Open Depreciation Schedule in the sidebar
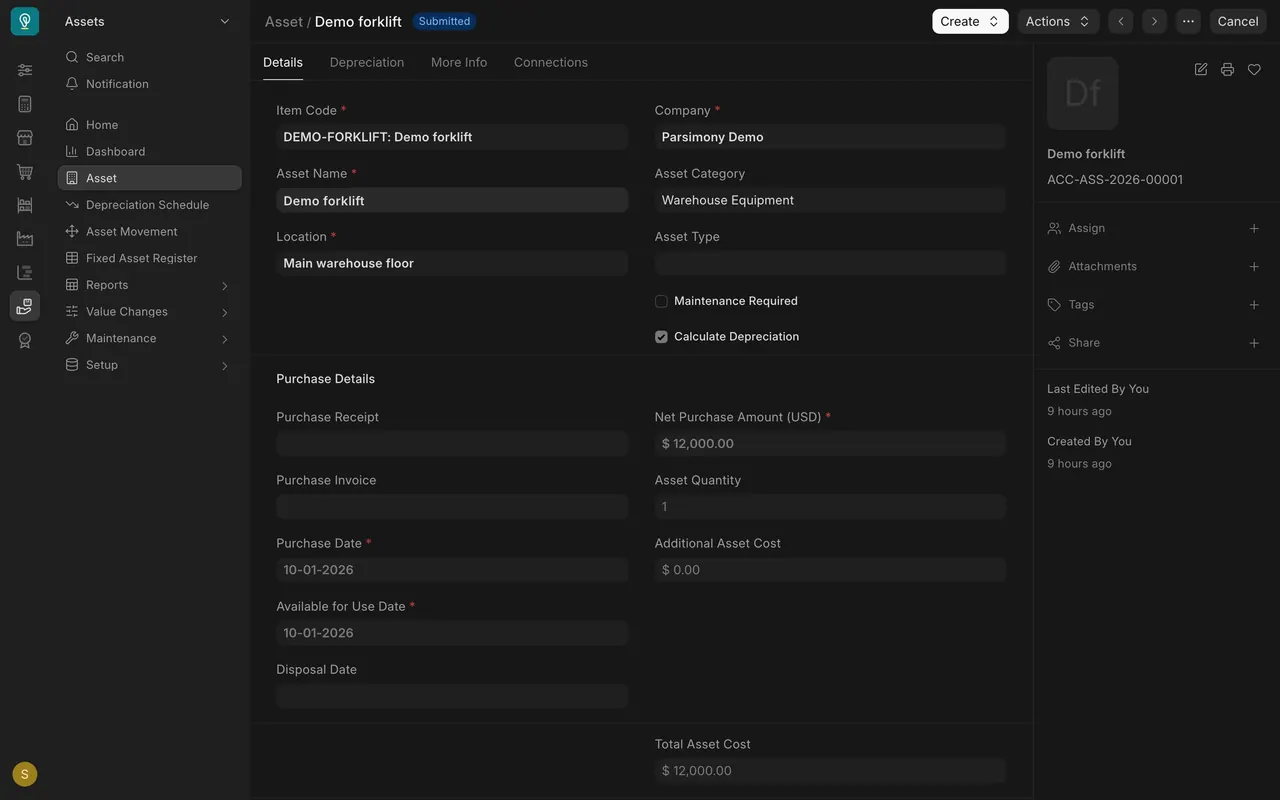Viewport: 1280px width, 800px height. click(x=149, y=205)
